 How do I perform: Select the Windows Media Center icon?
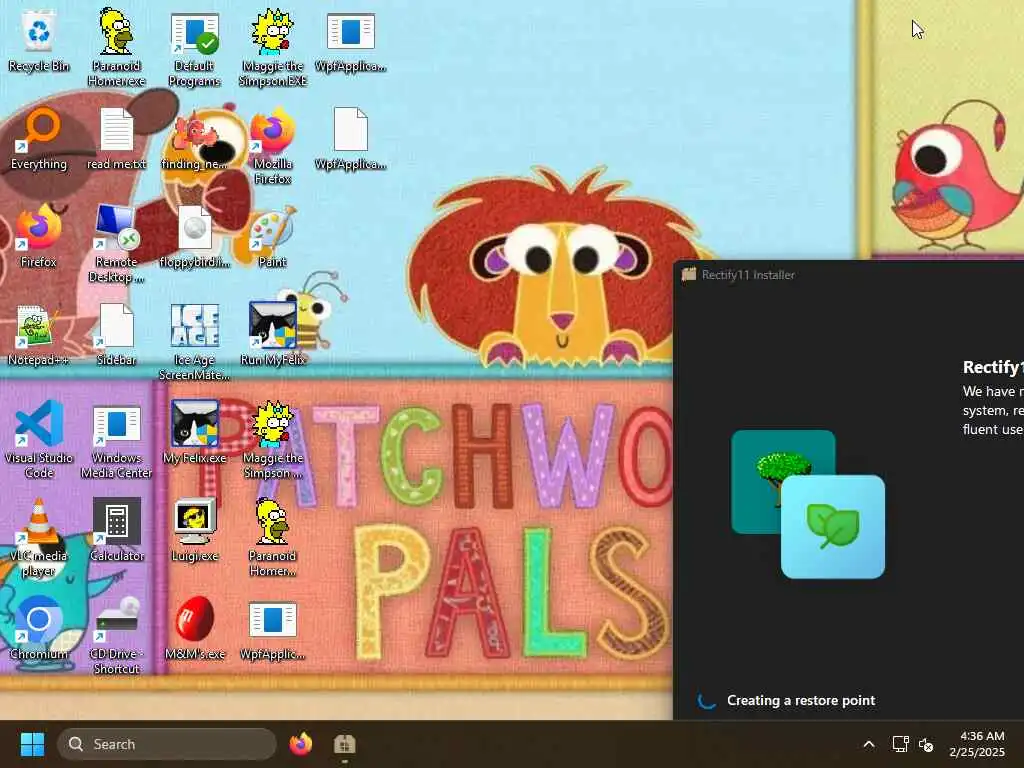[x=116, y=440]
